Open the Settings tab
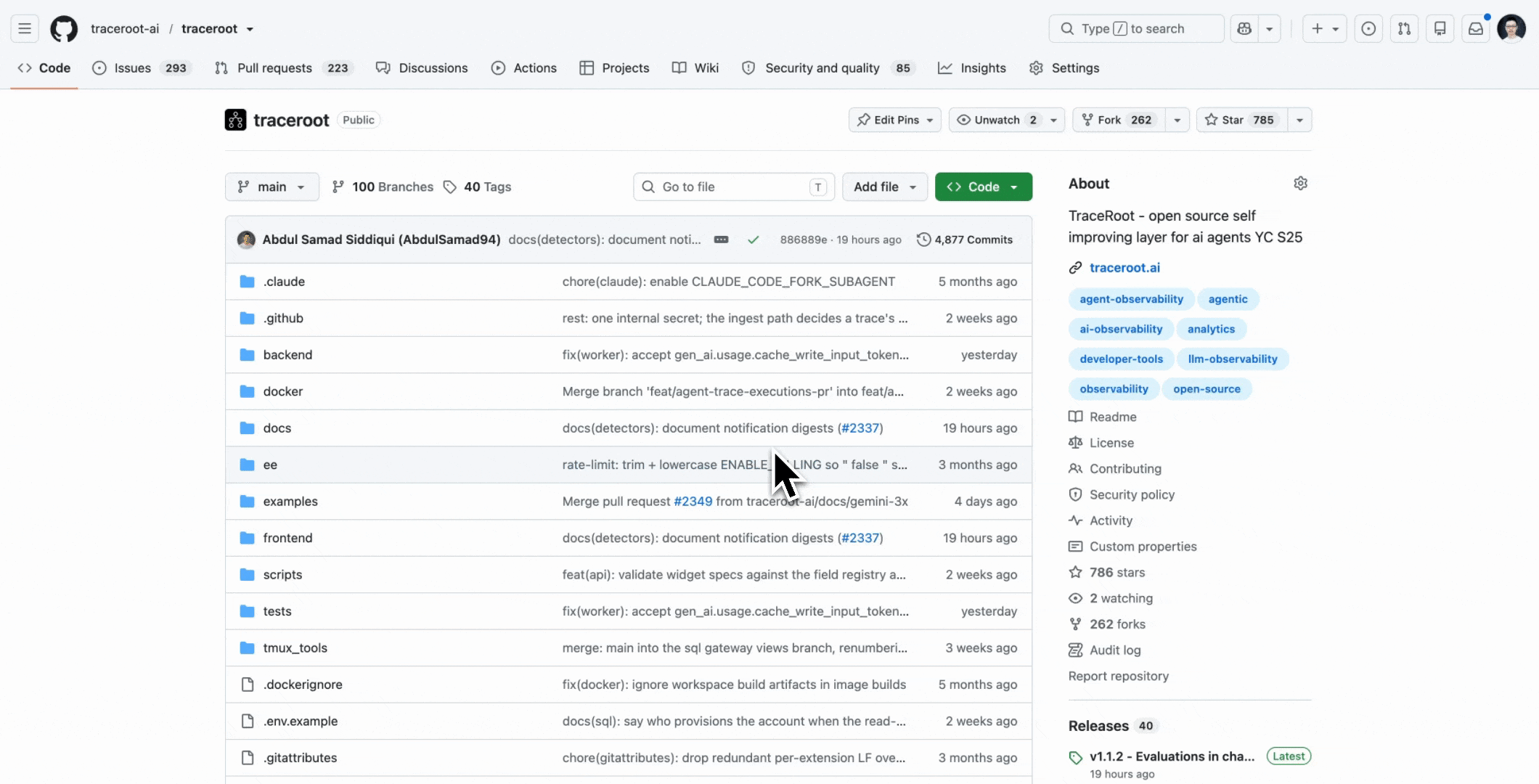Viewport: 1539px width, 784px height. 1064,68
